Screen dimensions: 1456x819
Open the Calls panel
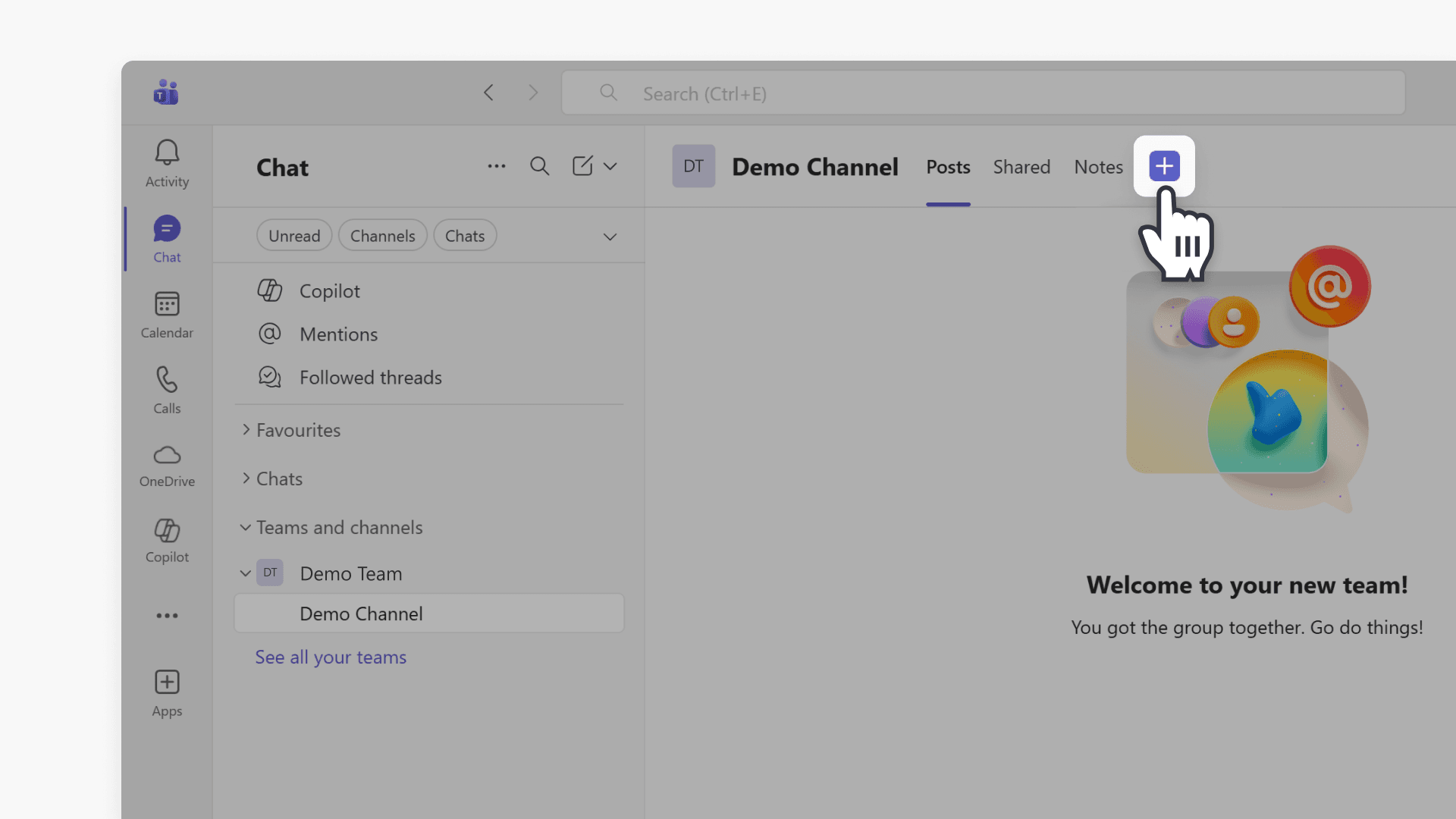tap(166, 389)
